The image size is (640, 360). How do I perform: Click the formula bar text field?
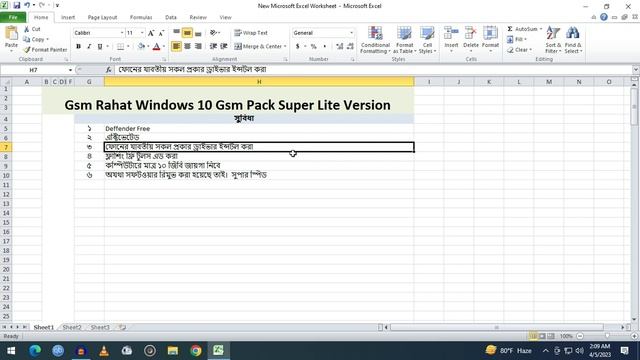373,70
